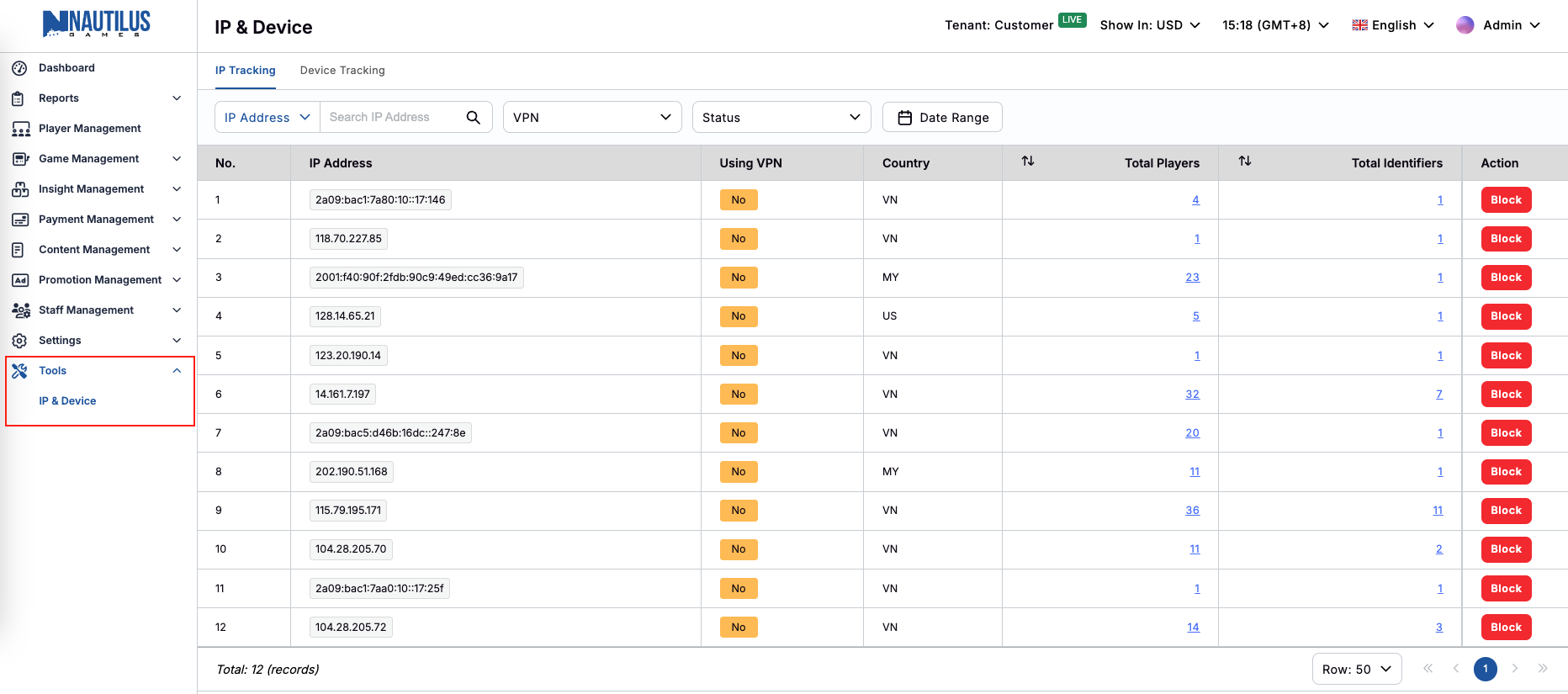Open the Status filter dropdown
1568x694 pixels.
click(781, 118)
